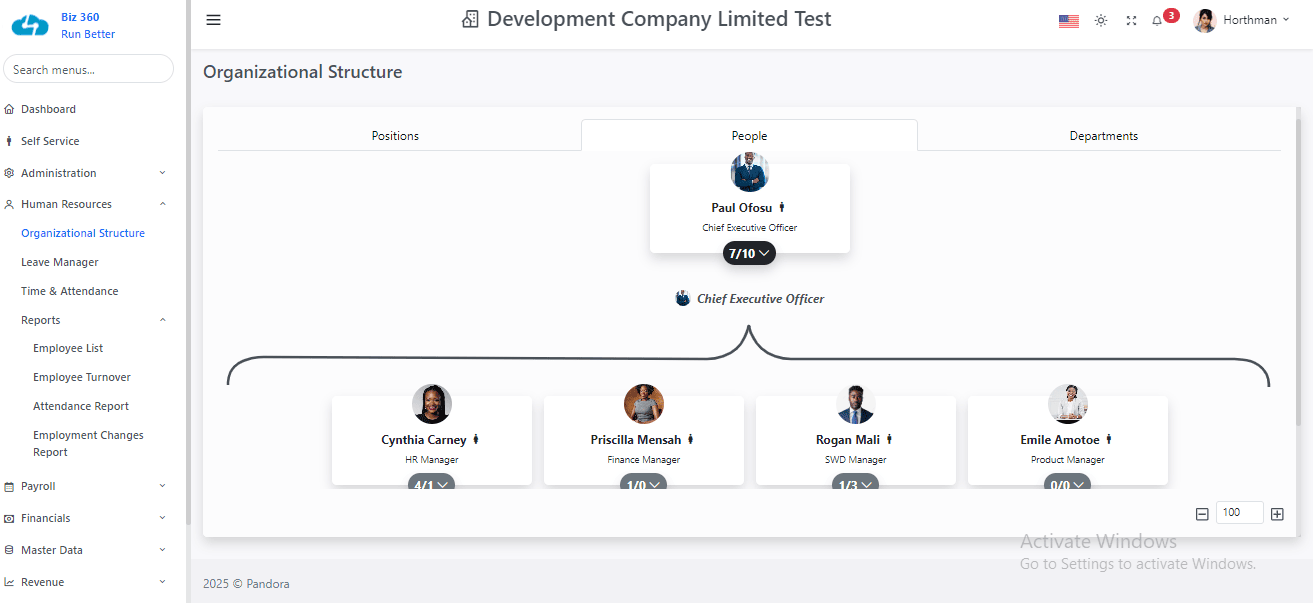Click the Administration gear icon
The height and width of the screenshot is (603, 1313).
click(10, 173)
